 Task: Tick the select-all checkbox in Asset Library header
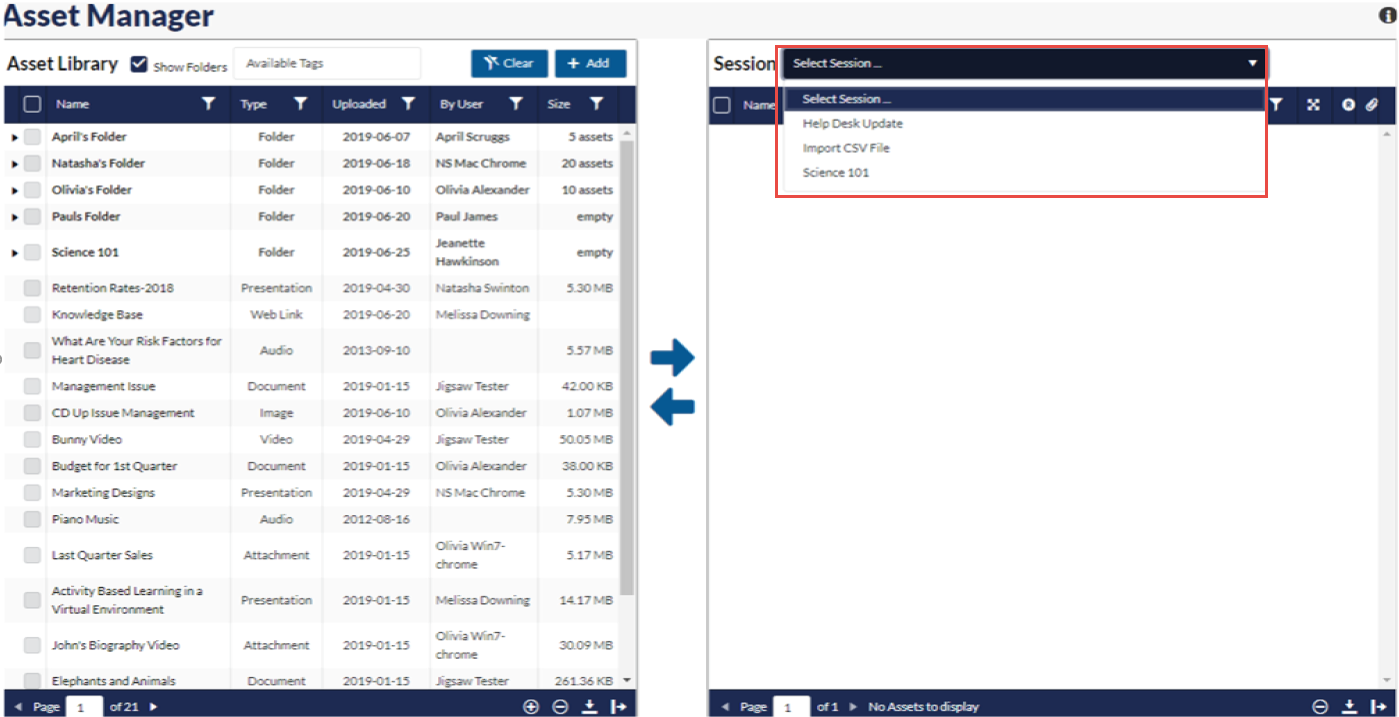[x=33, y=104]
